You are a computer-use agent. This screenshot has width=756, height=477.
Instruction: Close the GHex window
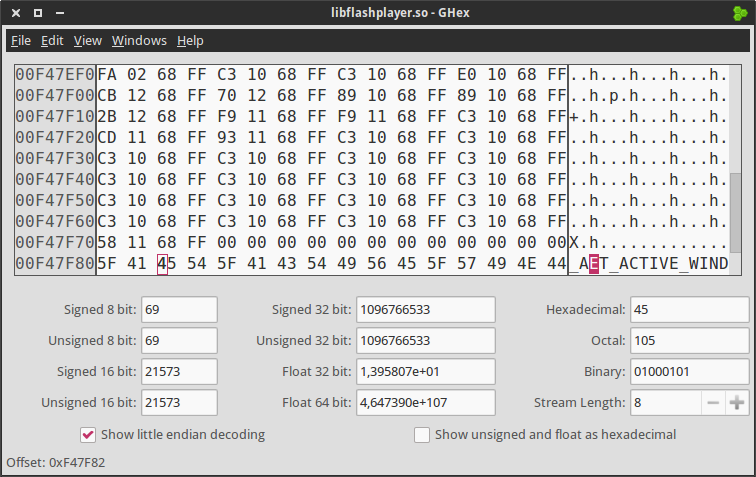[16, 13]
